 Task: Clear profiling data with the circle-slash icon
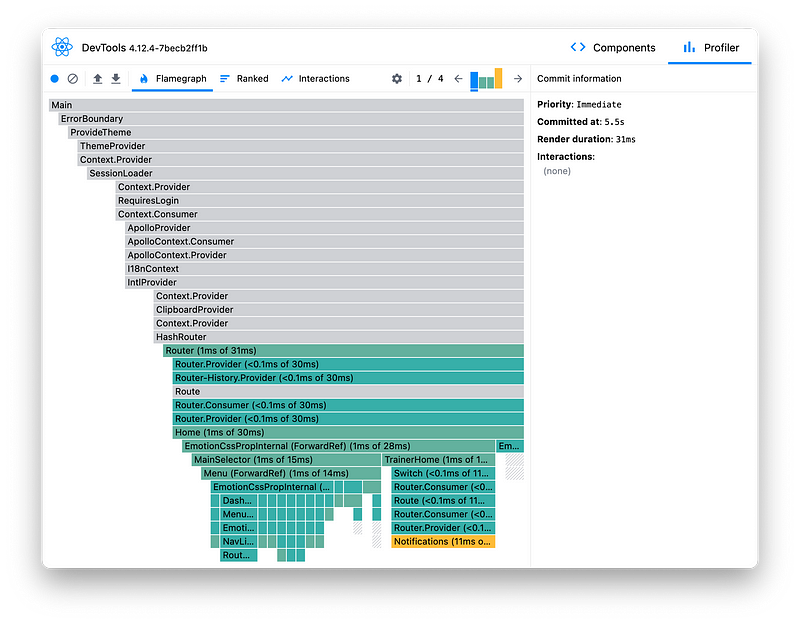72,79
